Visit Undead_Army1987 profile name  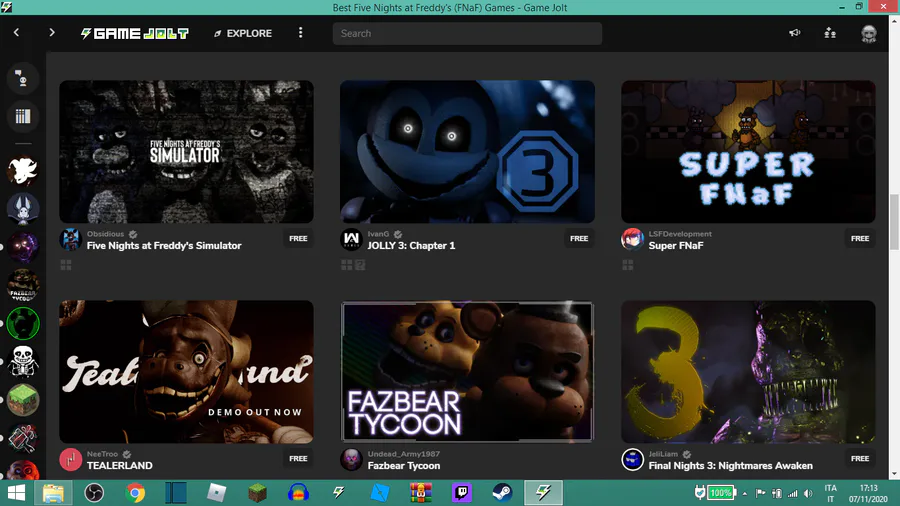click(404, 454)
